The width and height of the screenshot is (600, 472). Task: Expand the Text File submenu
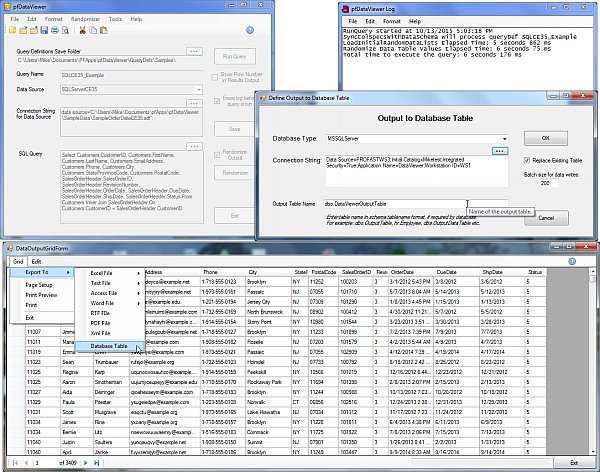[109, 283]
